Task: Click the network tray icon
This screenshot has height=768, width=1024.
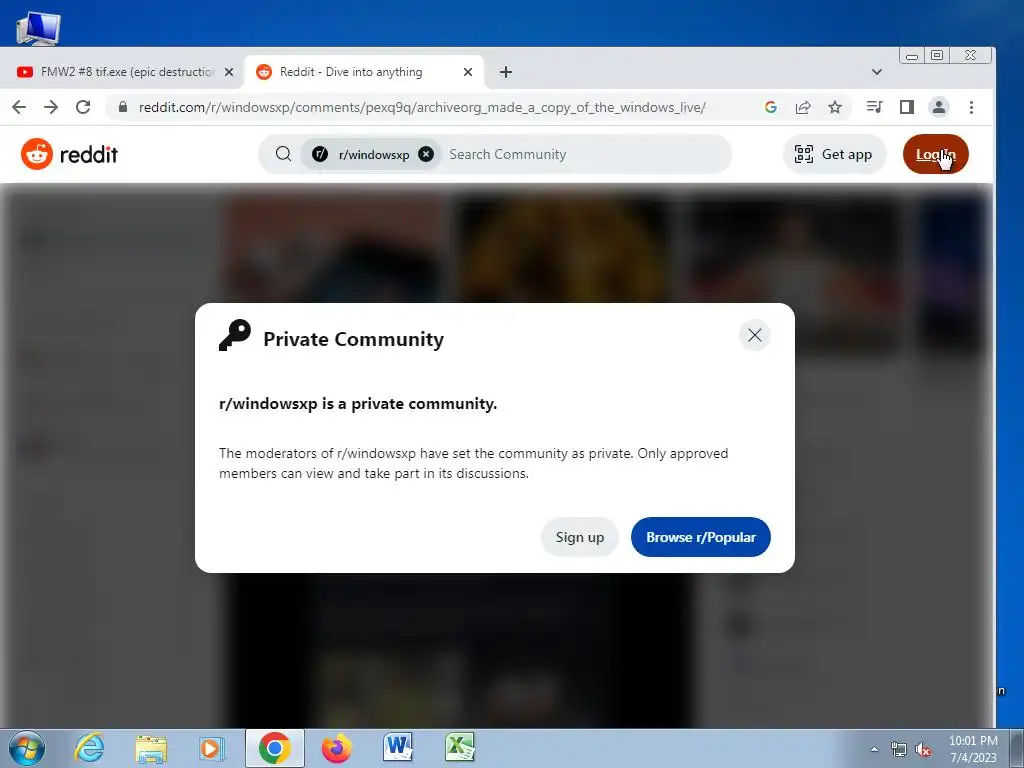Action: [899, 750]
